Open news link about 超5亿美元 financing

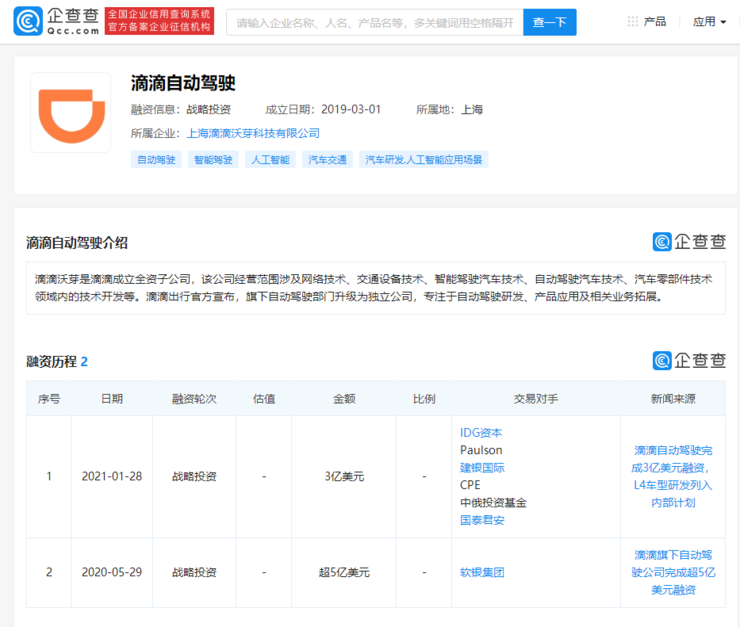click(x=672, y=572)
